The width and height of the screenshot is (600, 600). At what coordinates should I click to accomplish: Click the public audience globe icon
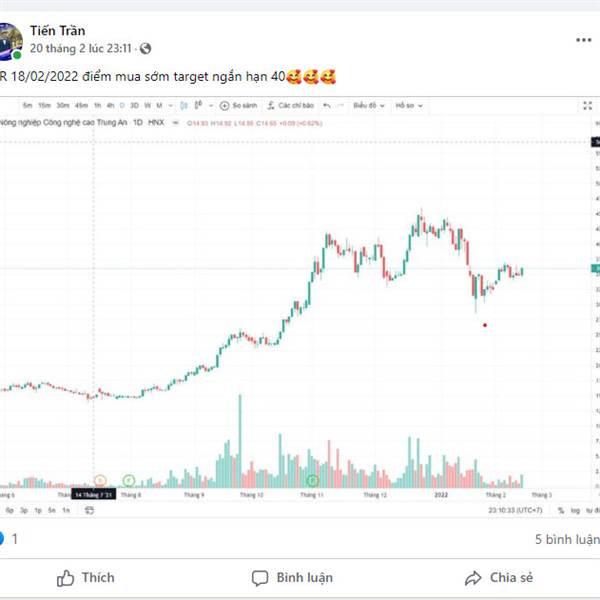[x=146, y=48]
